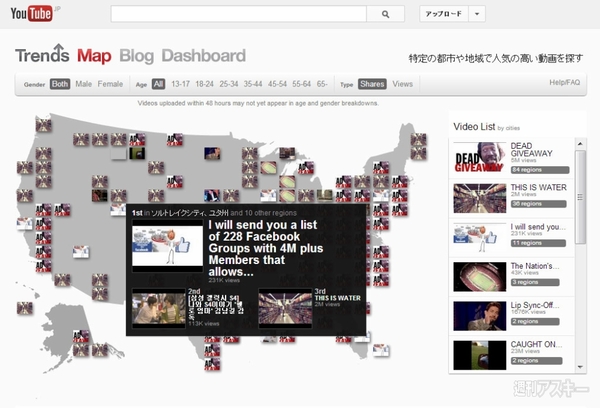Select Female gender filter
The height and width of the screenshot is (408, 600).
(110, 84)
